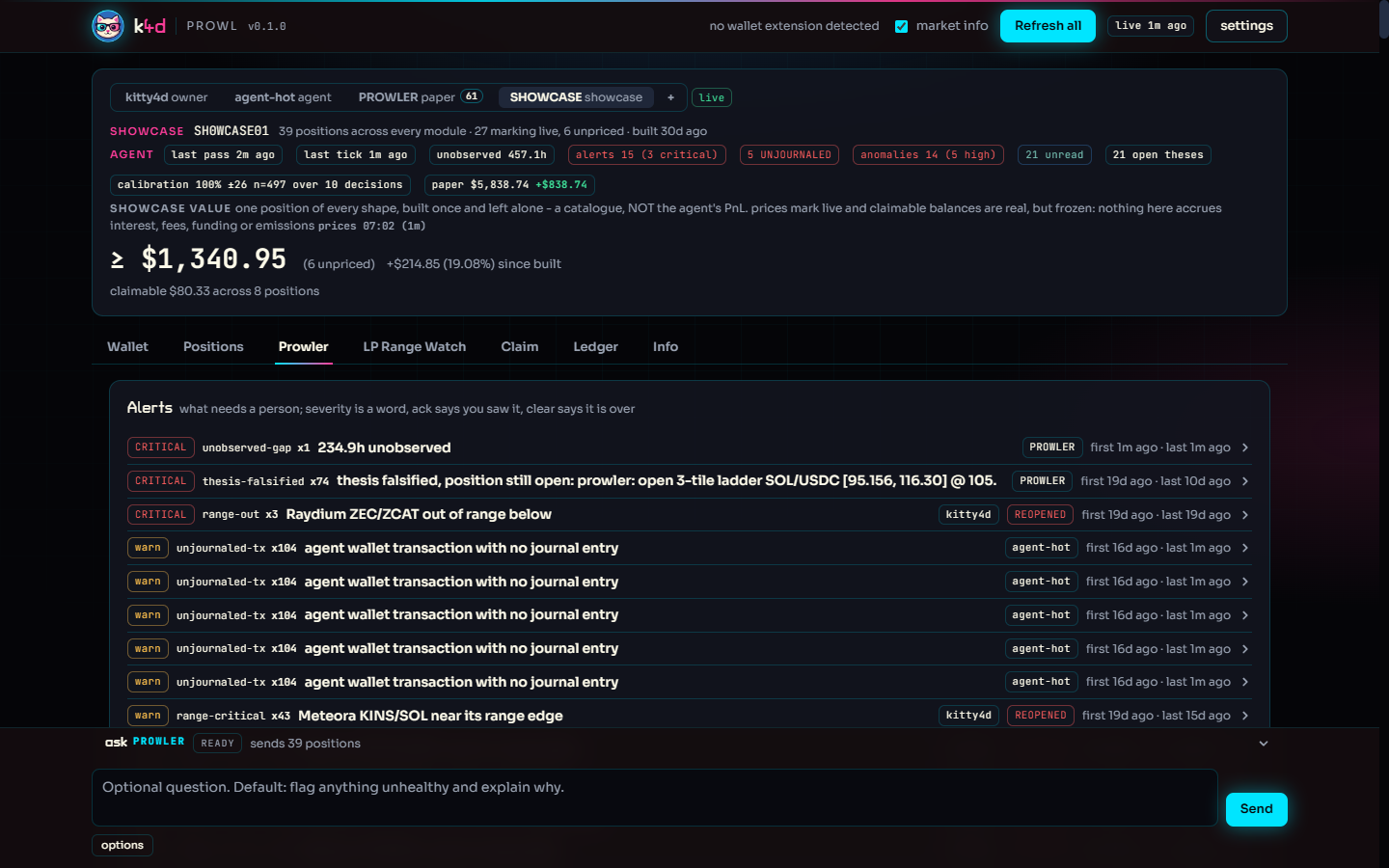The height and width of the screenshot is (868, 1389).
Task: Expand the unobserved-gap alert chevron
Action: pos(1245,448)
